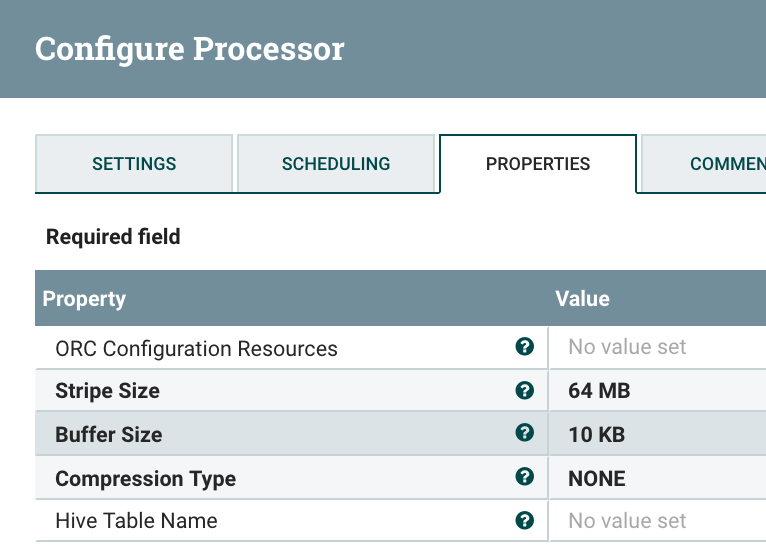Select the ORC Configuration Resources property name

click(x=196, y=349)
